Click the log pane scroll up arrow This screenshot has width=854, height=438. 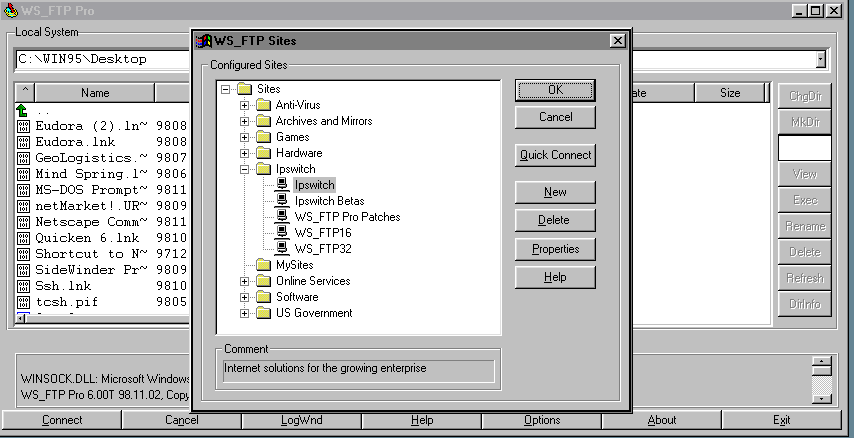[821, 361]
